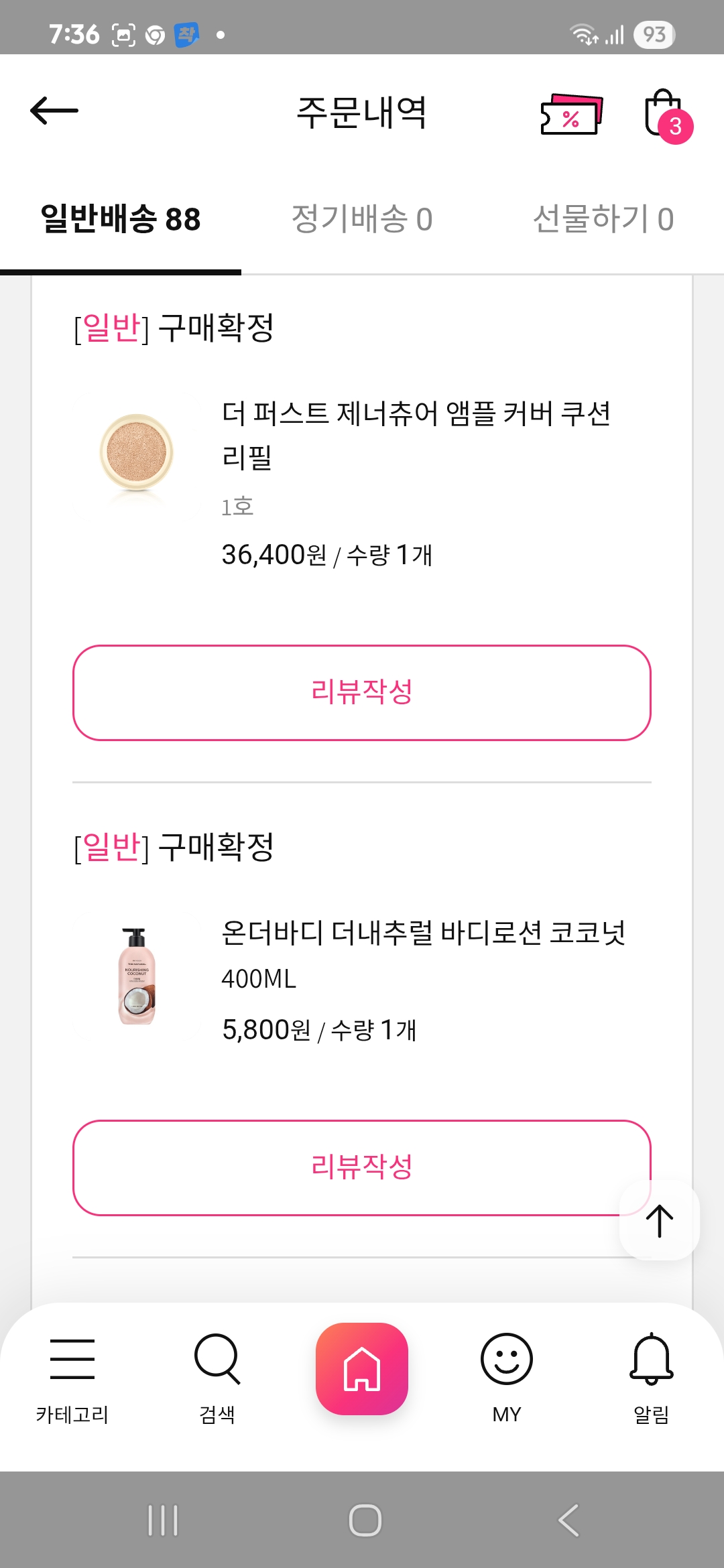Tap the scroll-to-top arrow button
The width and height of the screenshot is (724, 1568).
(660, 1220)
